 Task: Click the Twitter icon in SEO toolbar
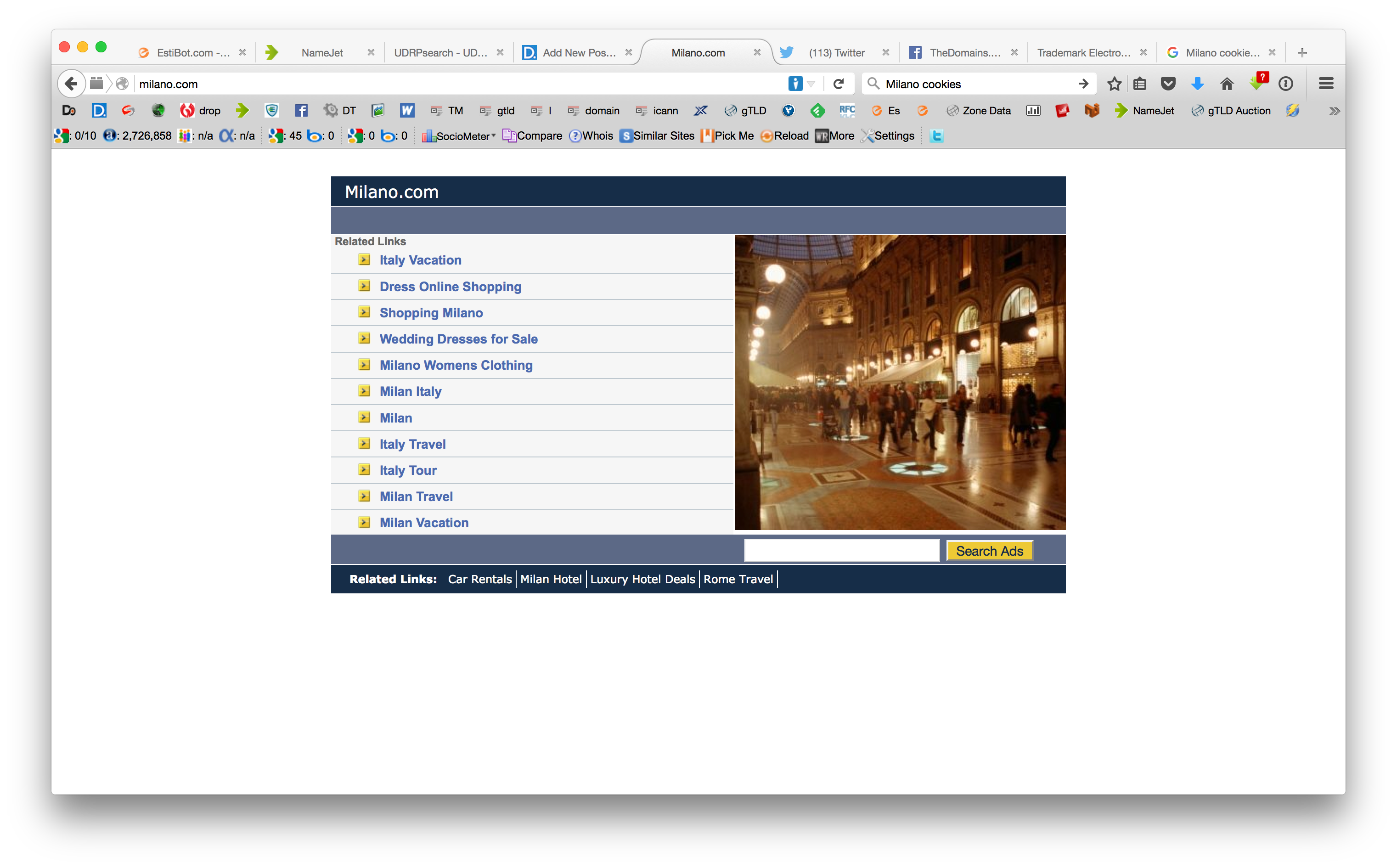tap(936, 136)
